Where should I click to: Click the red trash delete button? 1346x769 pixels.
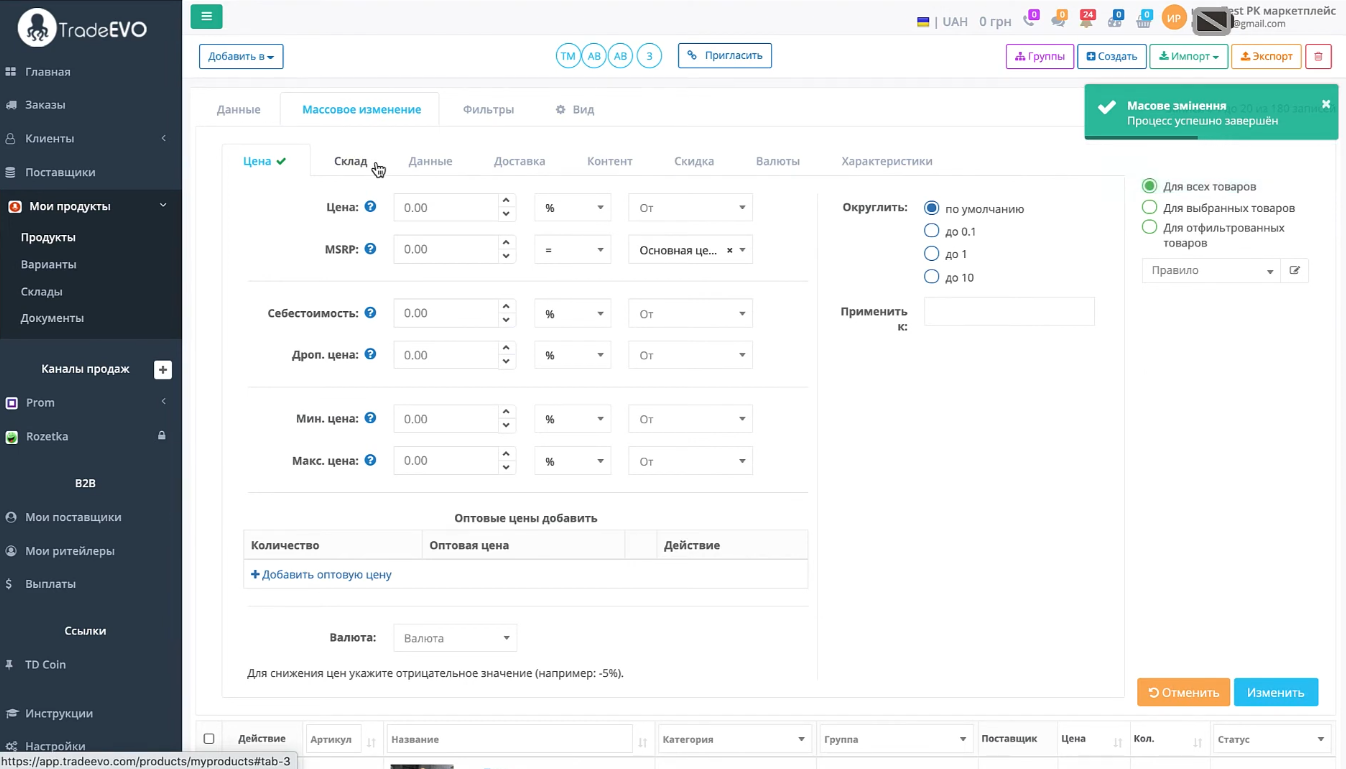click(1318, 57)
